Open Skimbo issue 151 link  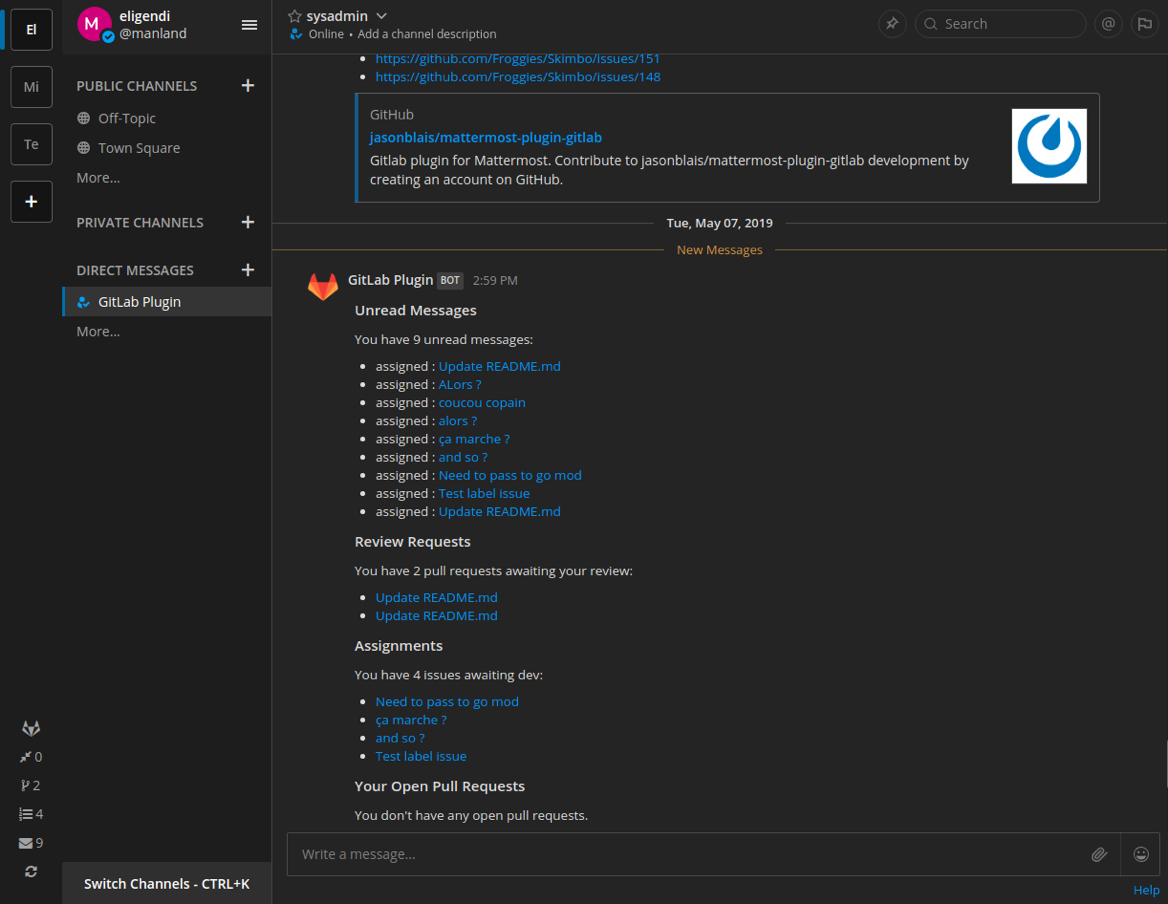pyautogui.click(x=518, y=59)
